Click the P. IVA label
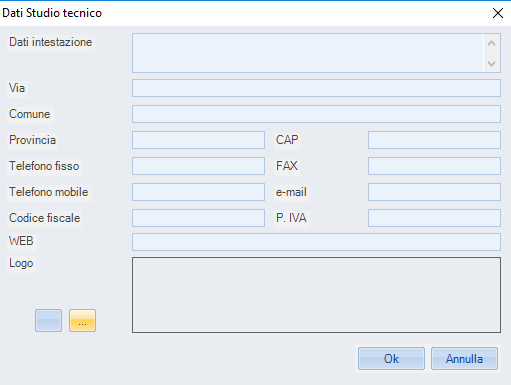 tap(291, 218)
